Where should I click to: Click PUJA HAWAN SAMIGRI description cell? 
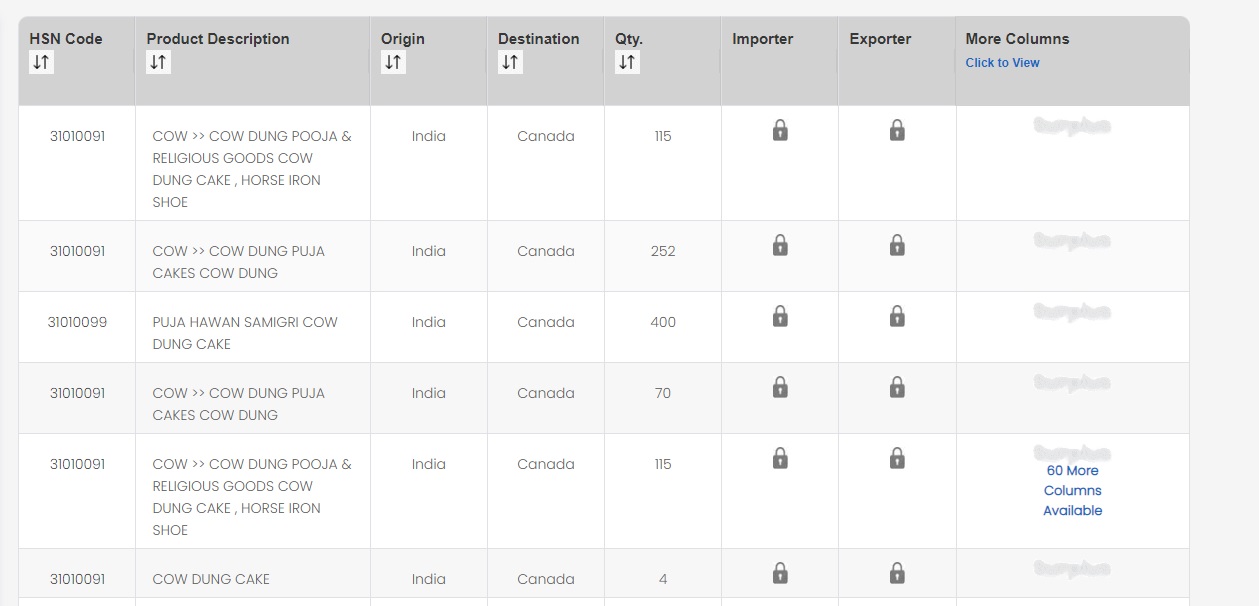click(x=245, y=333)
